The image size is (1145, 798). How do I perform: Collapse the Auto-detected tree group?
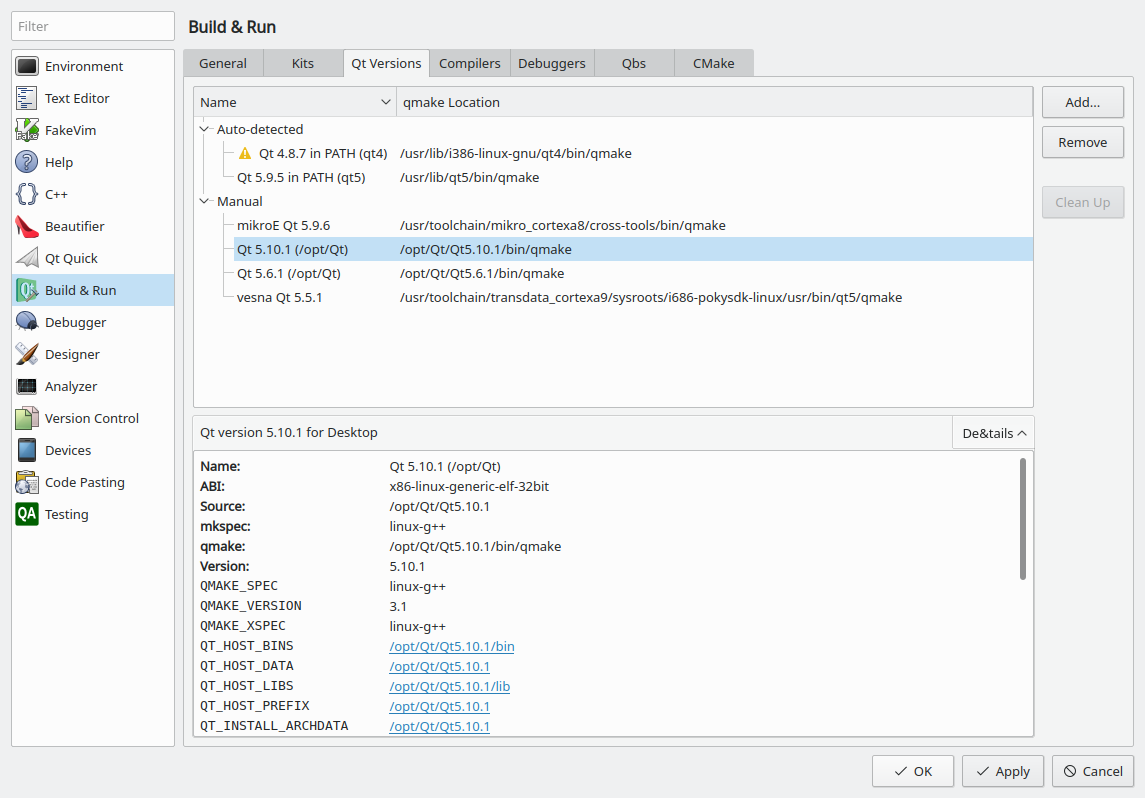[205, 129]
